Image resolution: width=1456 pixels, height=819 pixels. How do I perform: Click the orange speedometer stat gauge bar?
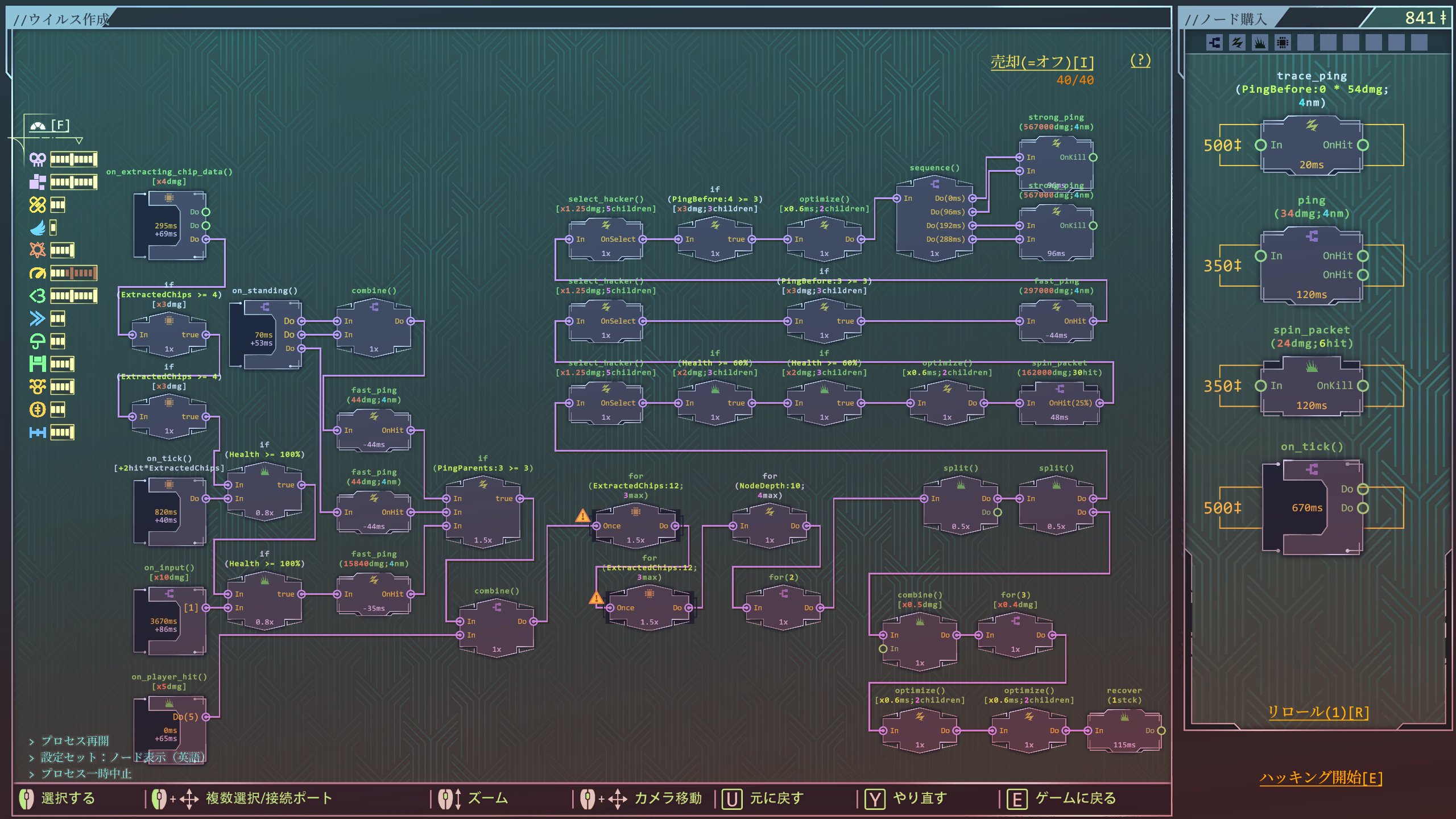[73, 273]
